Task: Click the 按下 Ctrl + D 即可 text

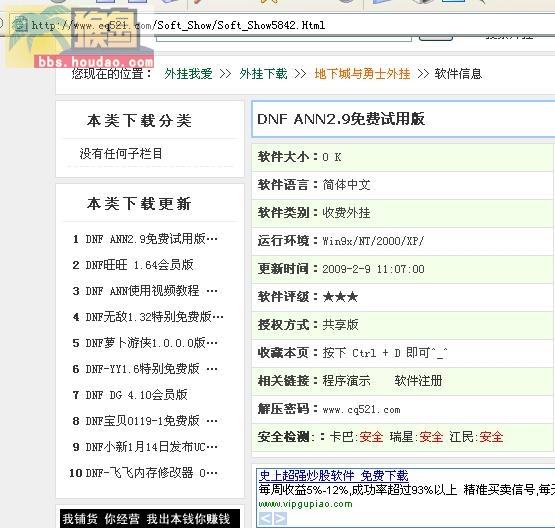Action: pyautogui.click(x=385, y=353)
